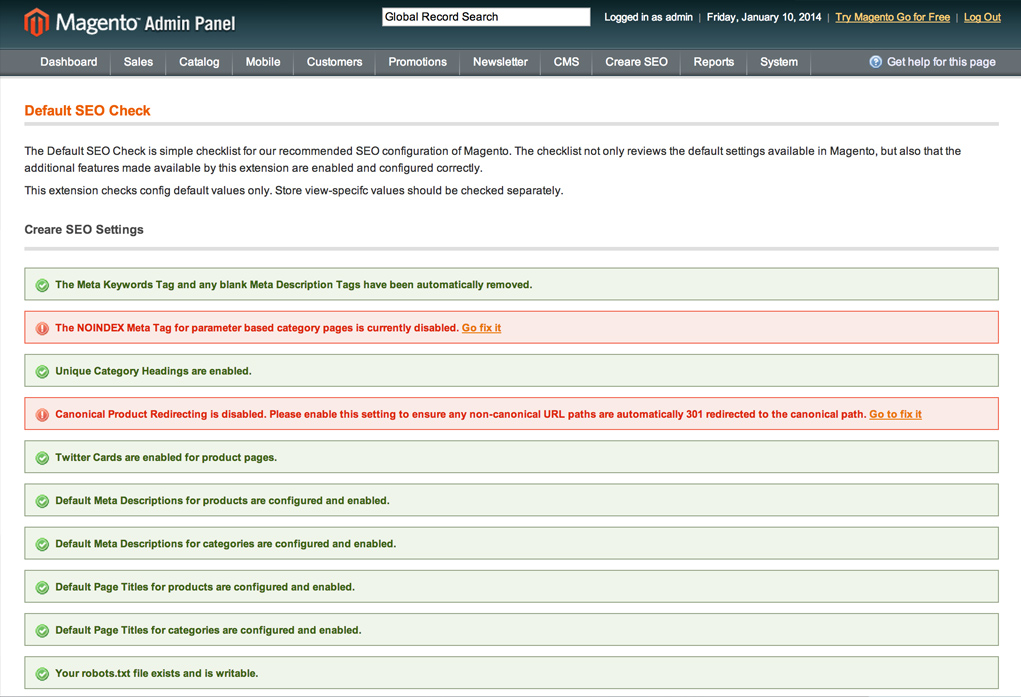Open the Dashboard menu
1021x697 pixels.
[x=68, y=62]
